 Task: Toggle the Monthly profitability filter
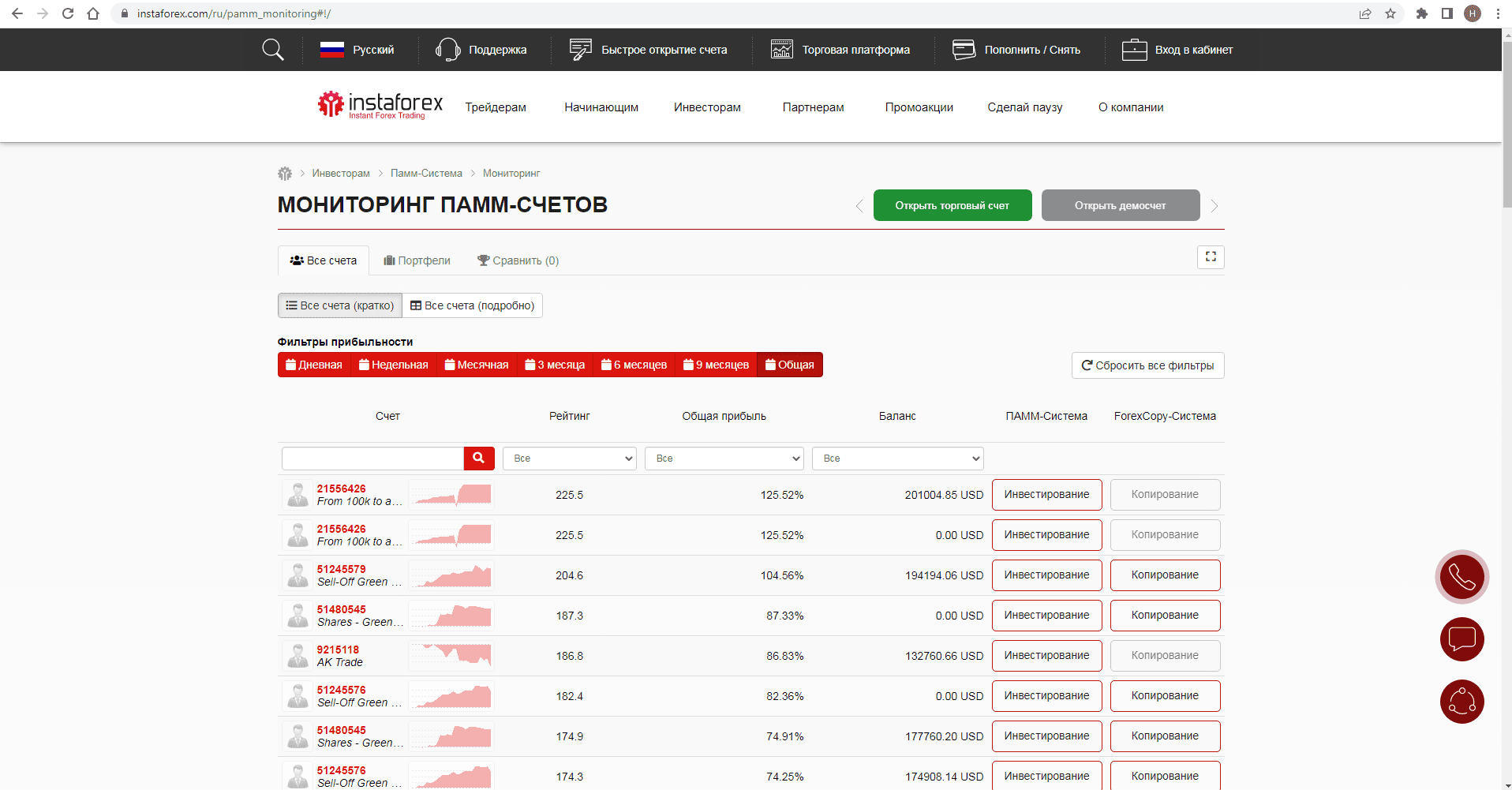pyautogui.click(x=477, y=365)
